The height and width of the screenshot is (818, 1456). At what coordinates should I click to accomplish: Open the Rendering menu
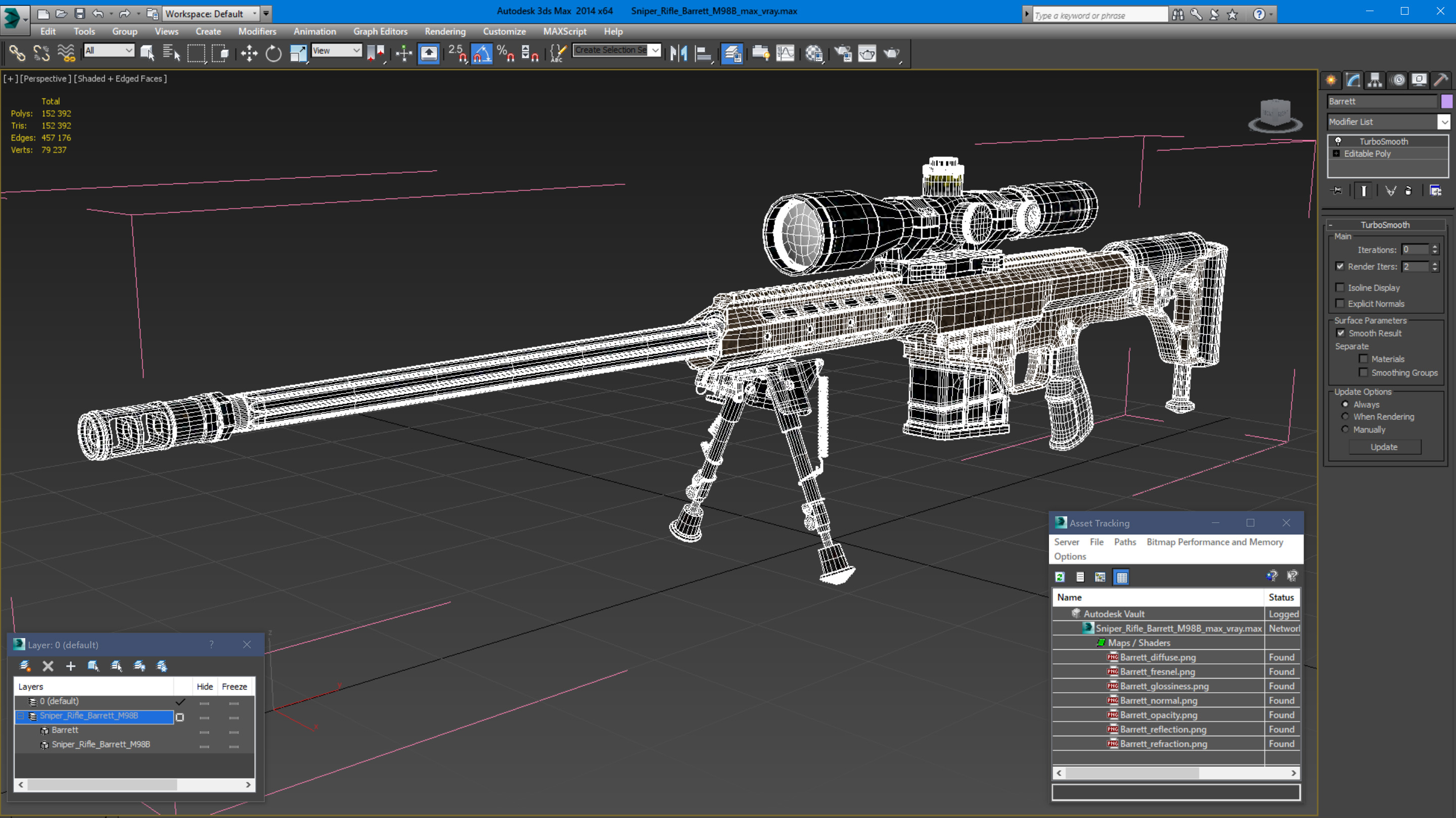point(445,32)
